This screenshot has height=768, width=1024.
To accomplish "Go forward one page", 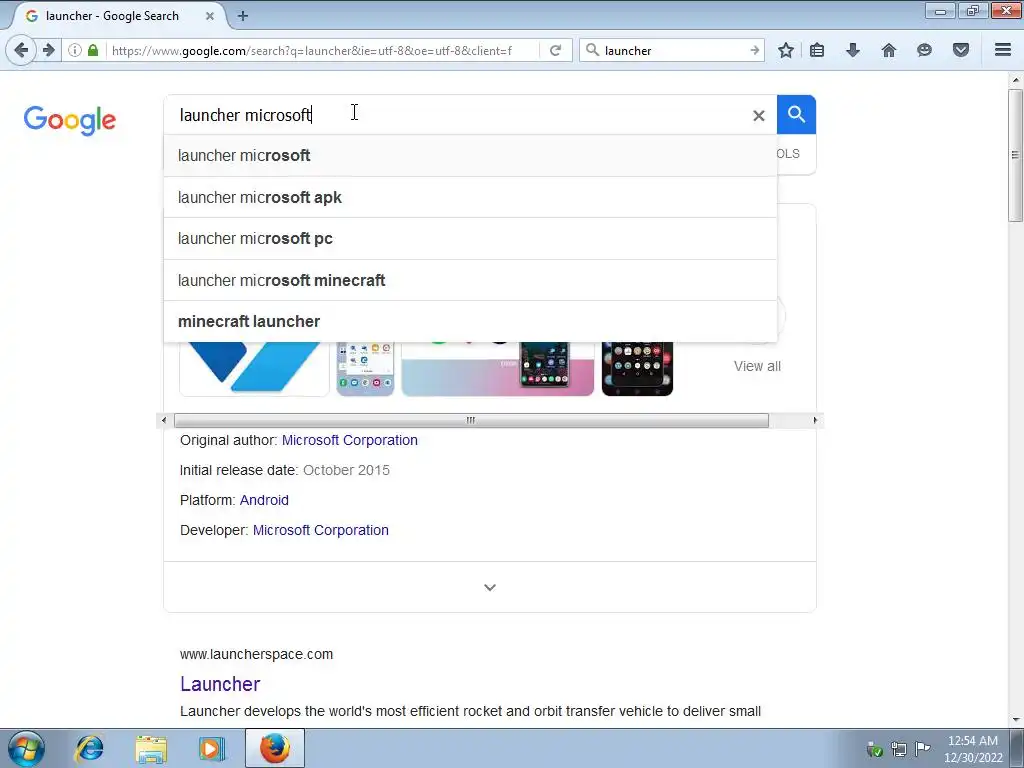I will point(49,50).
